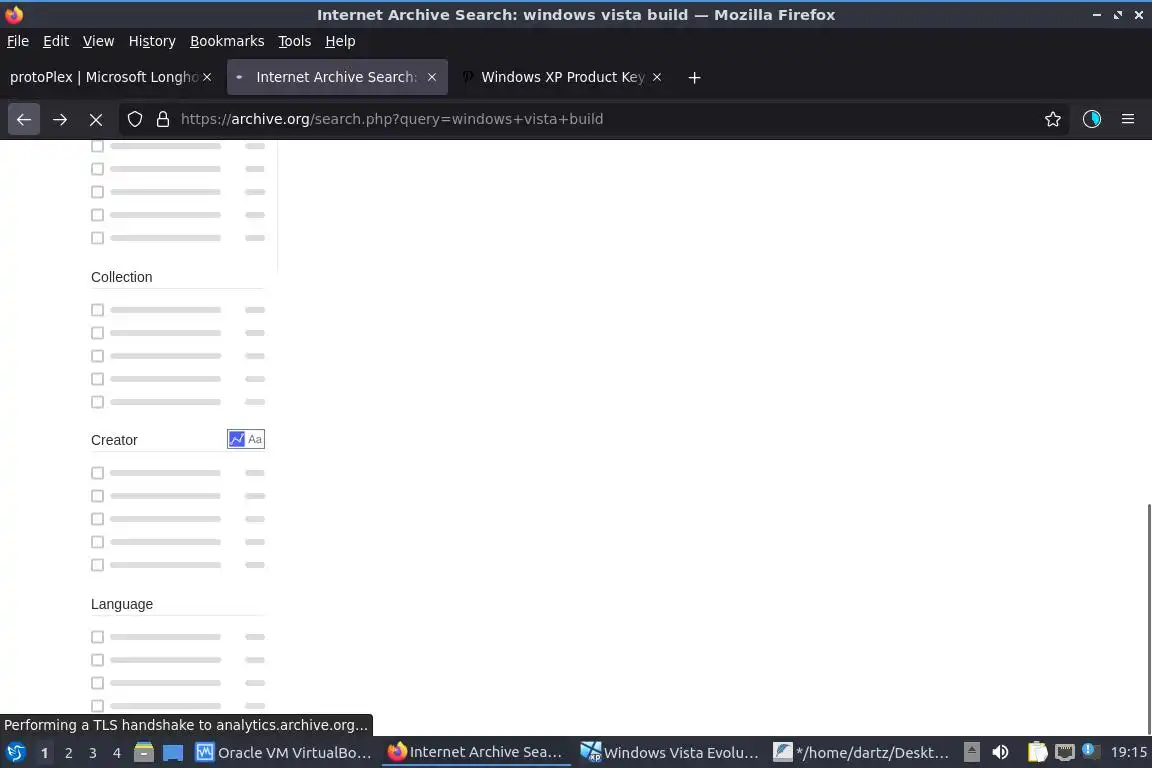Select the Internet Archive Search tab
Screen dimensions: 1152x768
coord(335,77)
